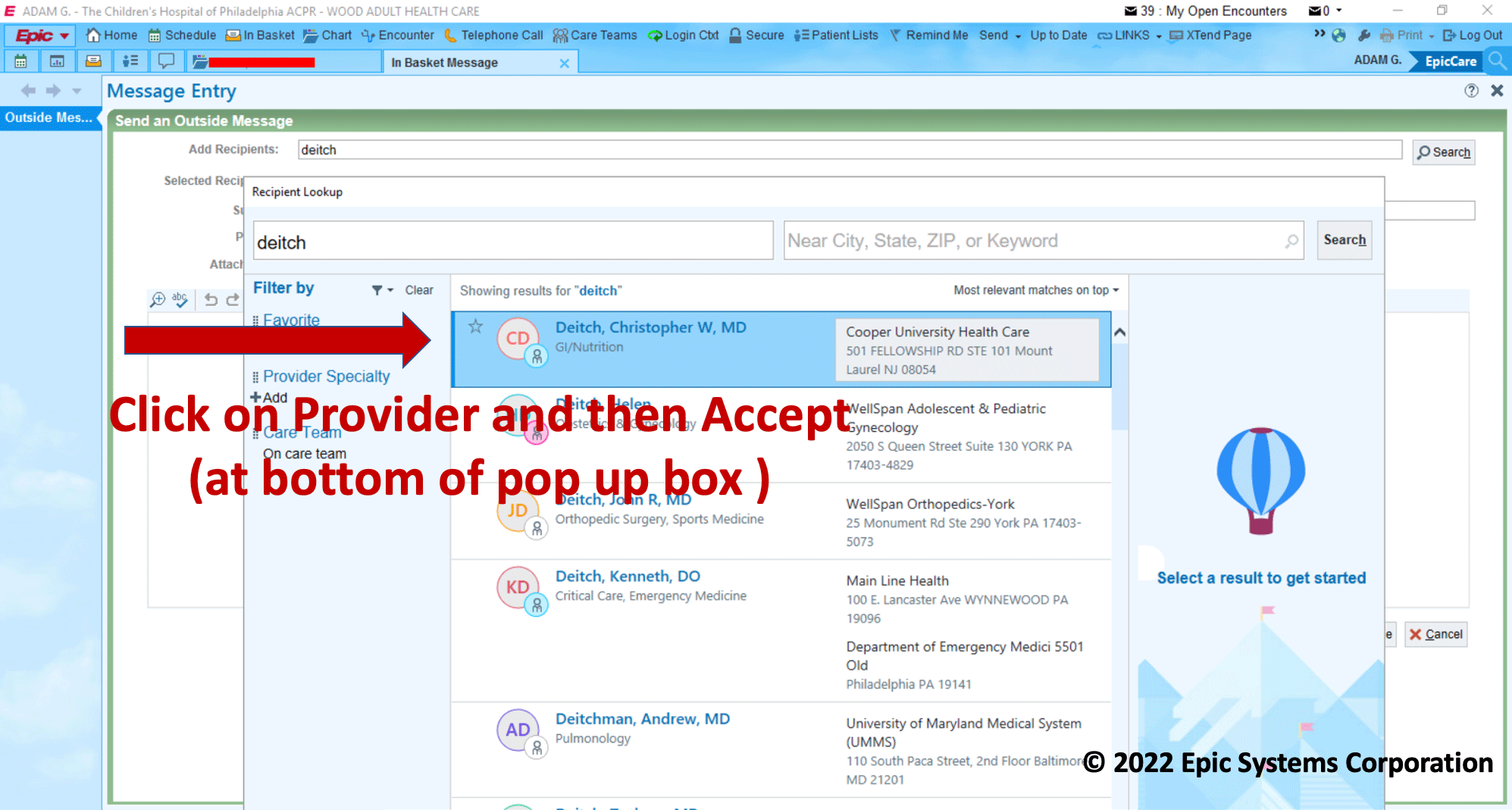1512x810 pixels.
Task: Open In Basket from the toolbar
Action: tap(260, 35)
